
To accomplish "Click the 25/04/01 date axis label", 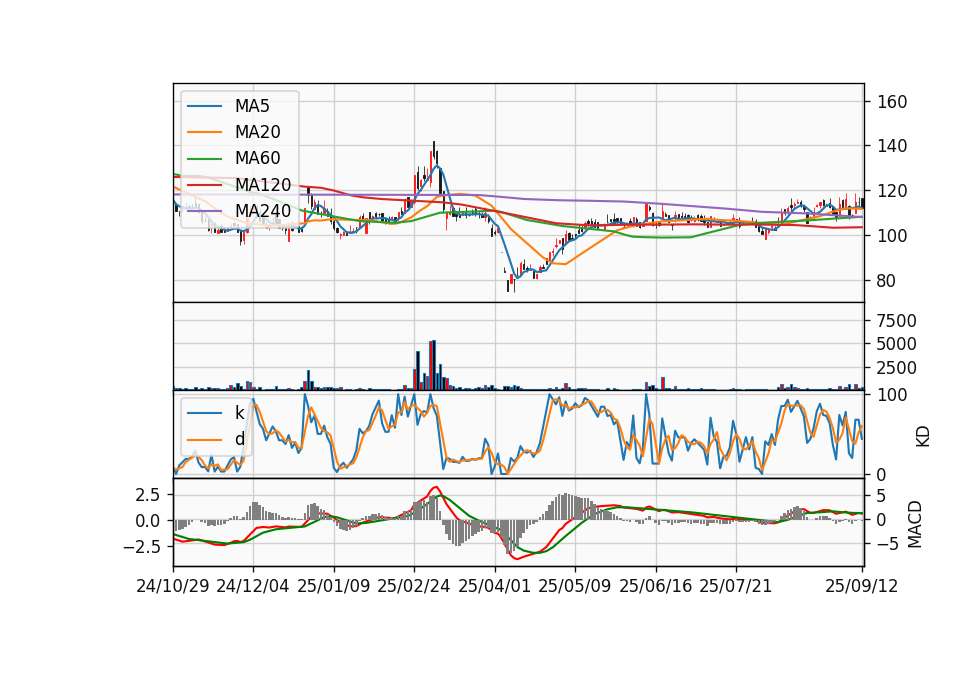I will [495, 586].
